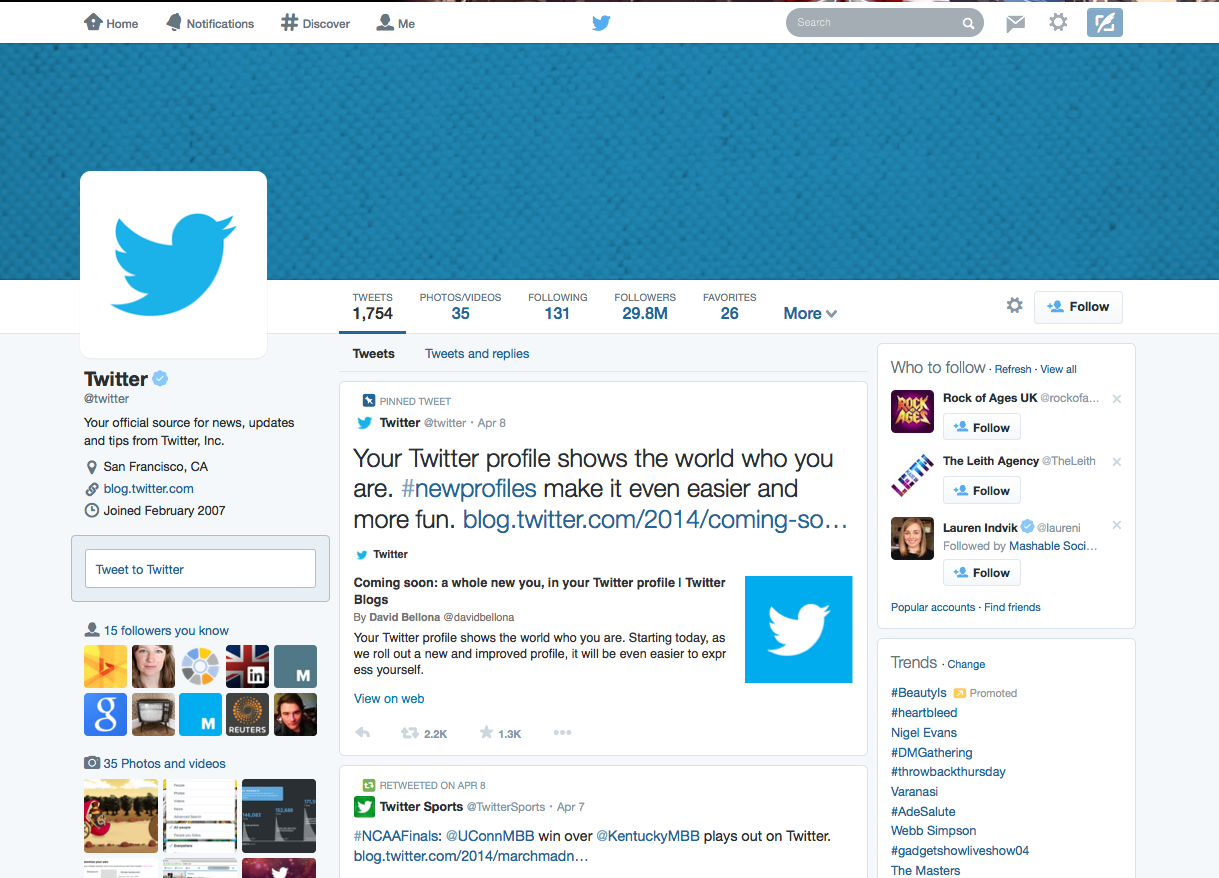Click Twitter Sports avatar icon

364,806
